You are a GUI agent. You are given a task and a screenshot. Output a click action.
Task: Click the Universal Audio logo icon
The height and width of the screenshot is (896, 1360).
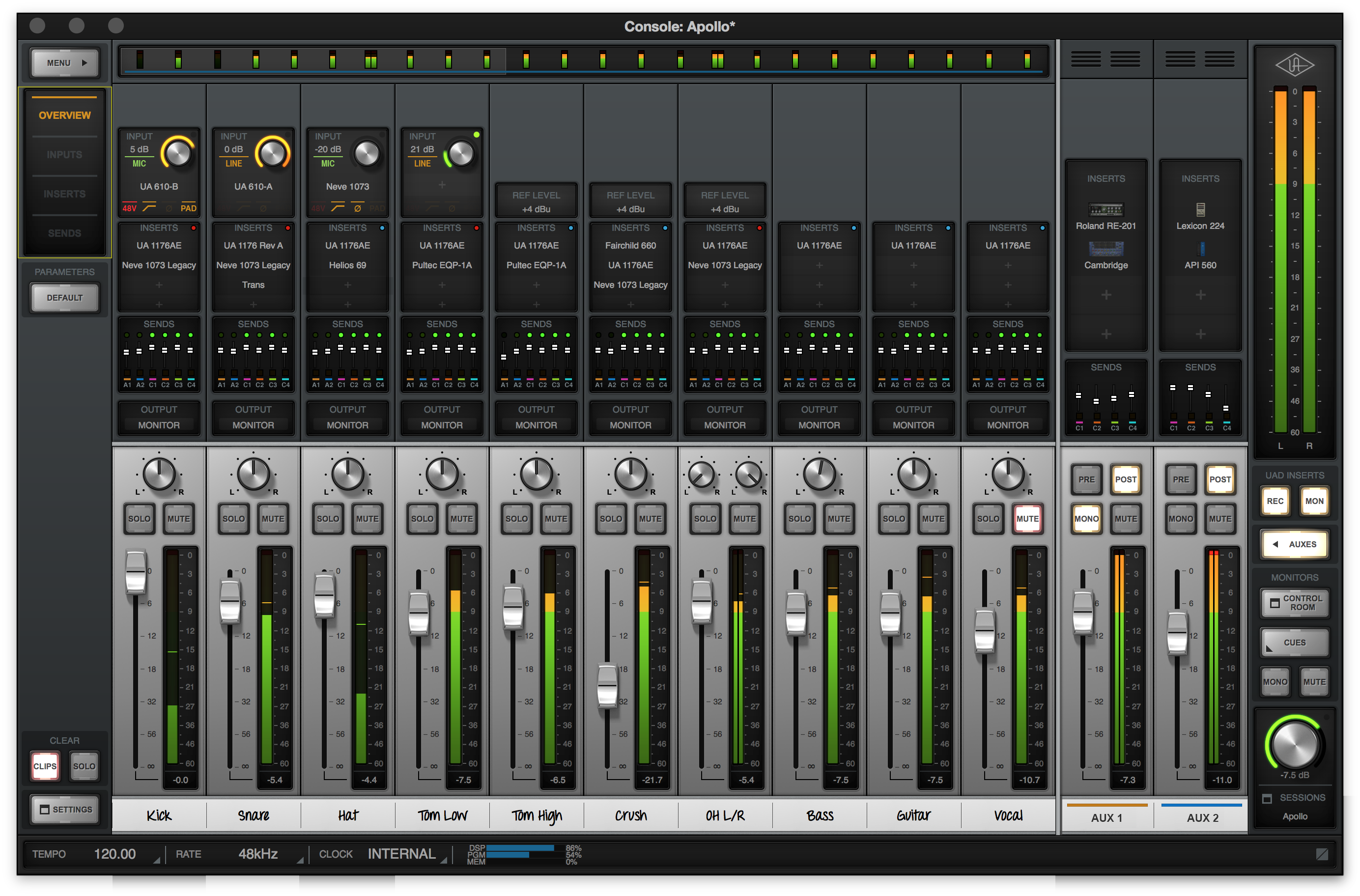(x=1294, y=65)
